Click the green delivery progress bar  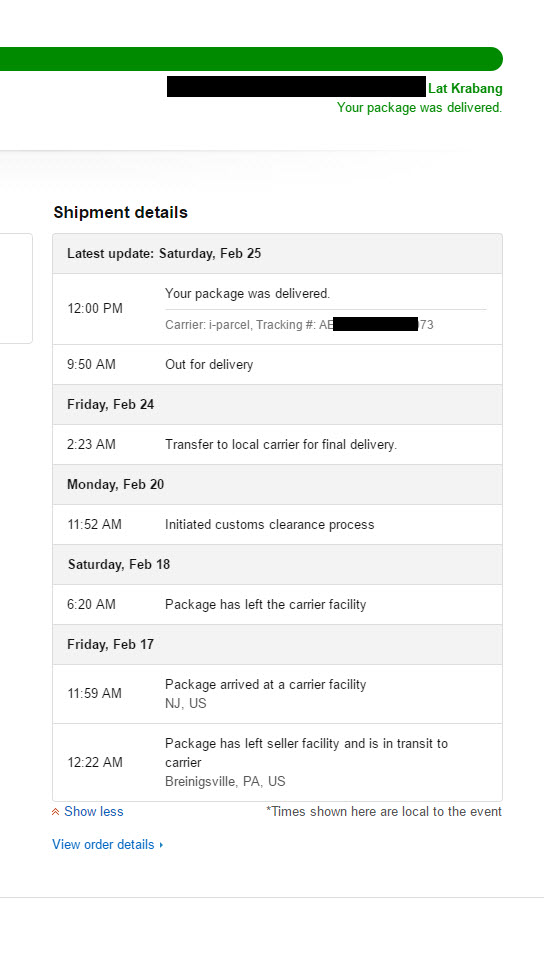click(x=252, y=59)
